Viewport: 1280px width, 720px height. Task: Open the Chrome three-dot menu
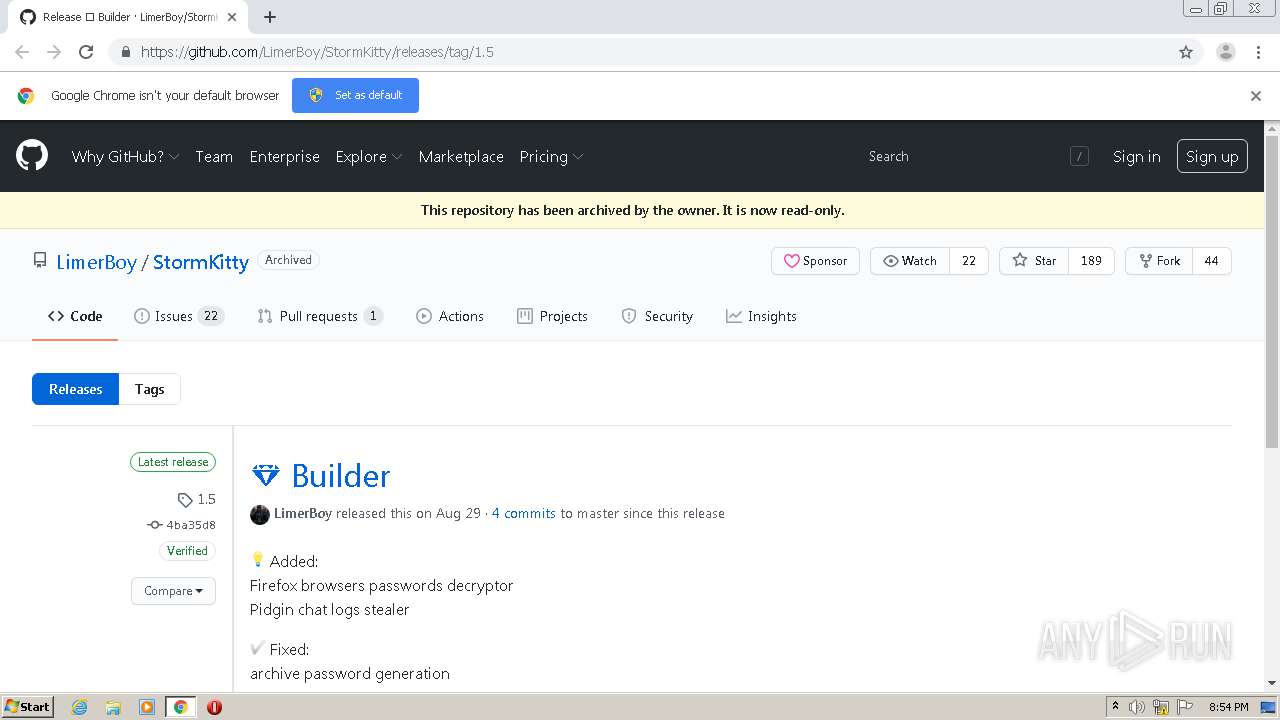pyautogui.click(x=1258, y=52)
